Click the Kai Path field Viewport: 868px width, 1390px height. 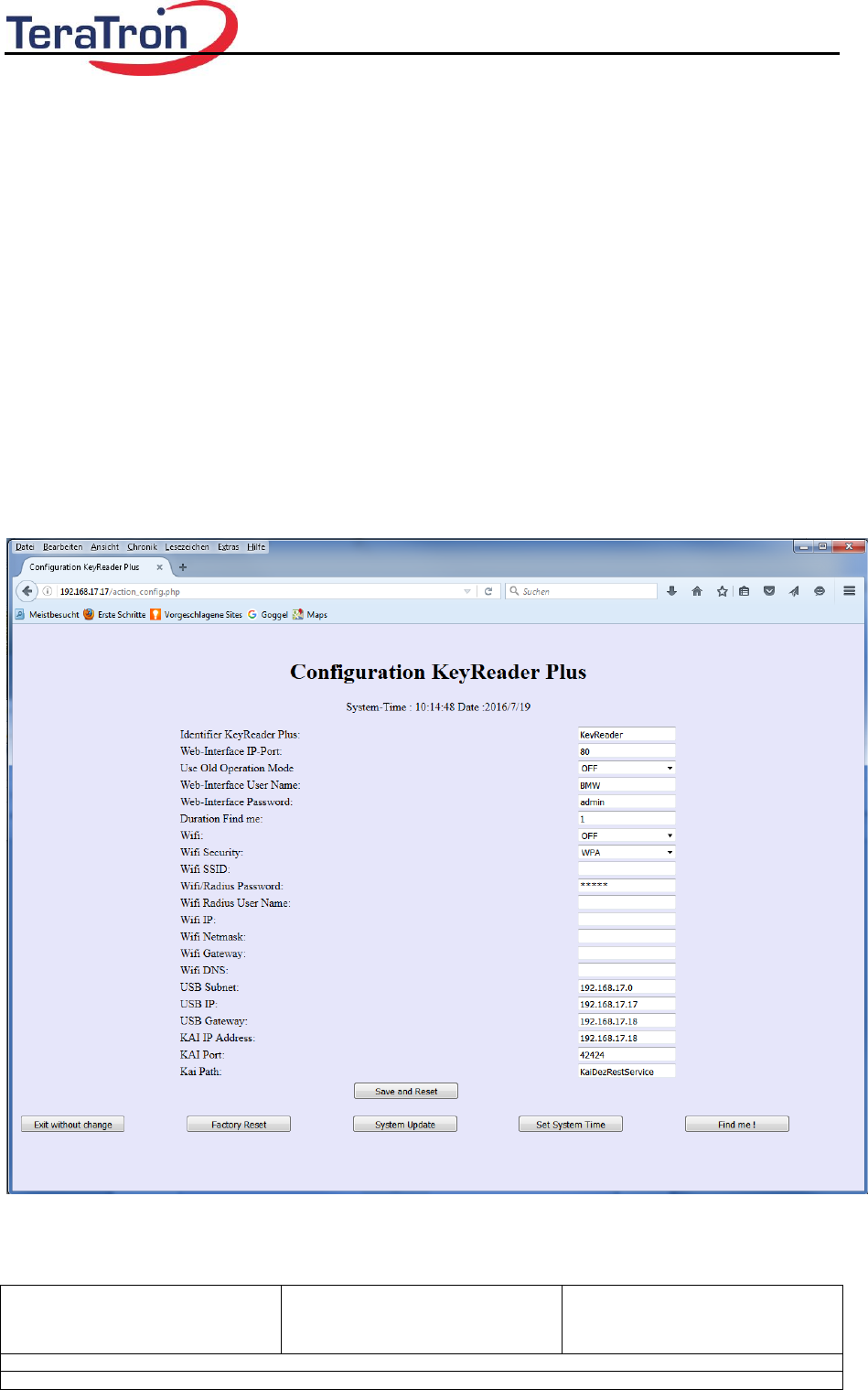click(627, 1072)
